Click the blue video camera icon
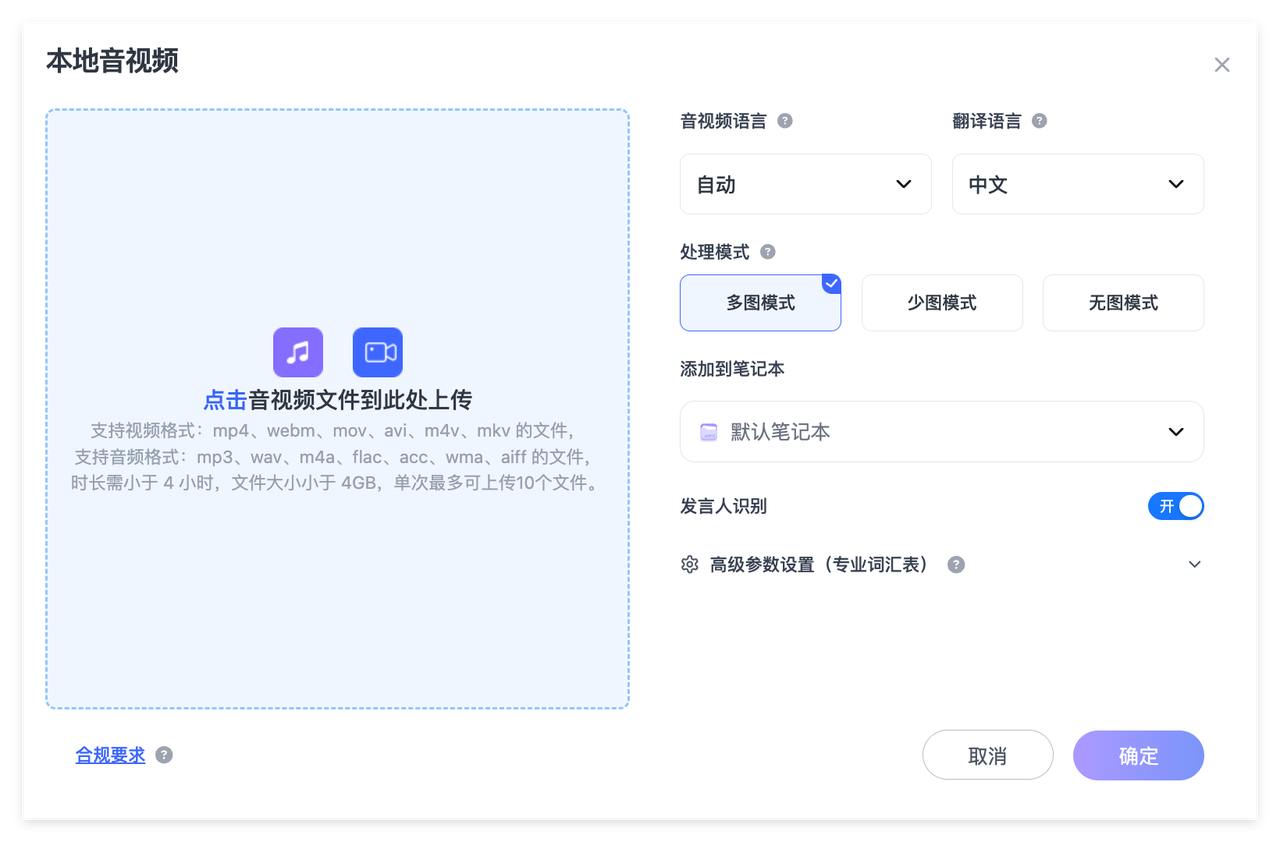The height and width of the screenshot is (842, 1280). point(378,352)
